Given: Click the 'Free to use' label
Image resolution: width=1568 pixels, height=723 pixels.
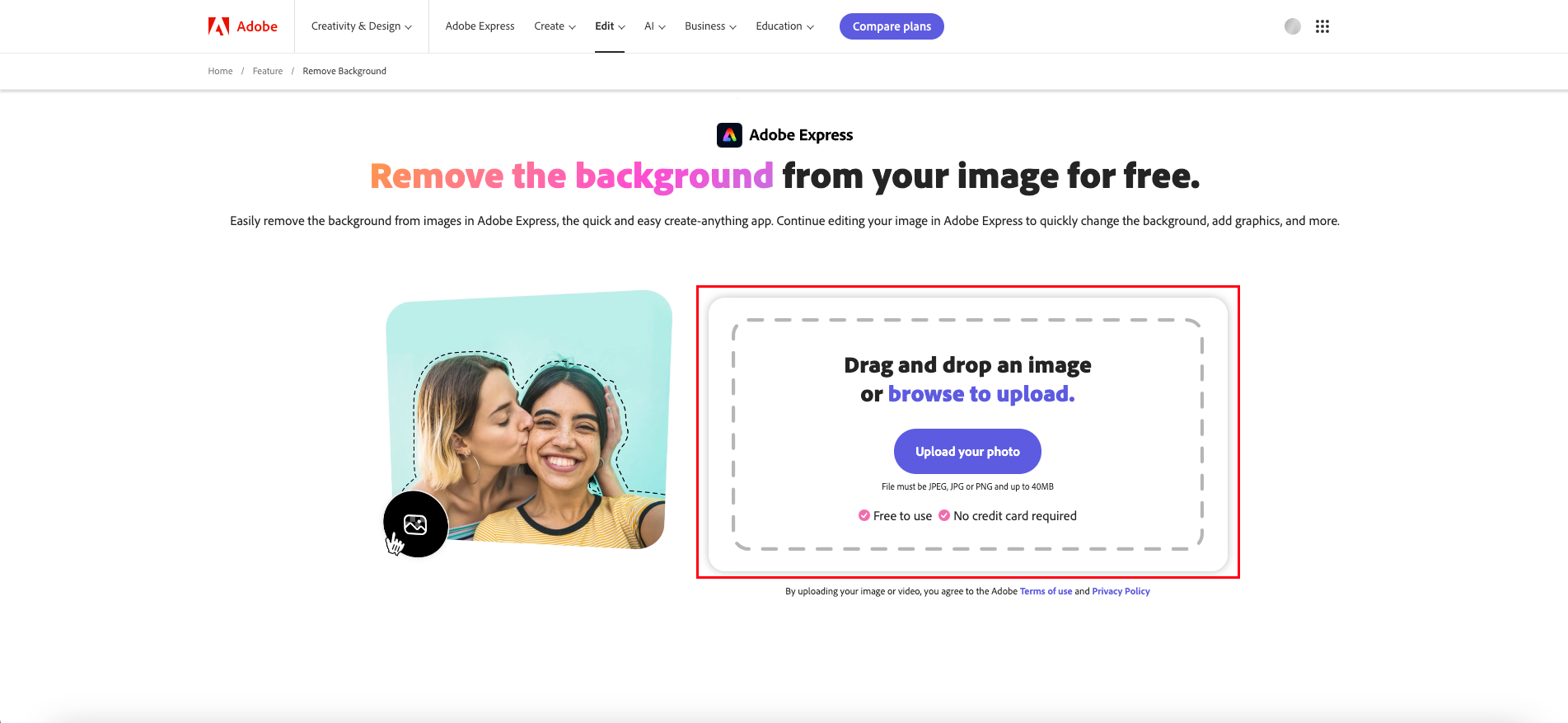Looking at the screenshot, I should point(902,516).
